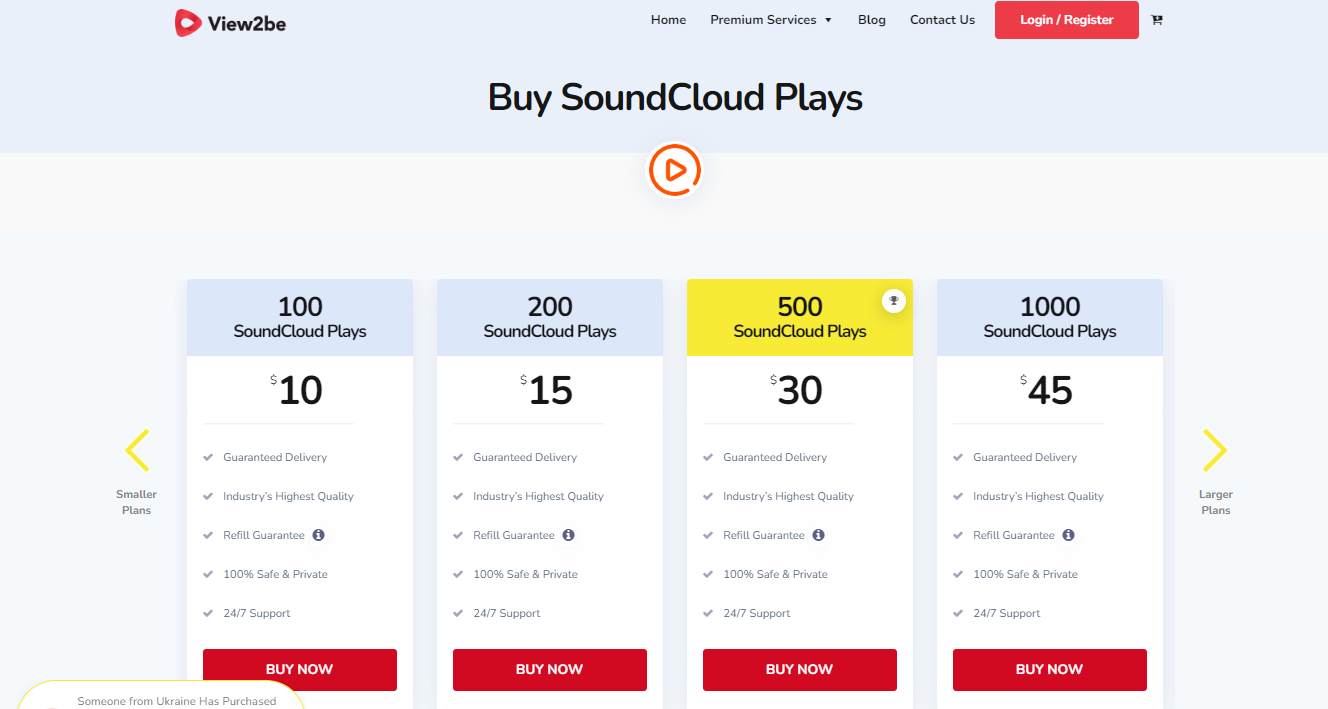Click the trophy badge on 500 plan
Viewport: 1328px width, 709px height.
(x=894, y=301)
